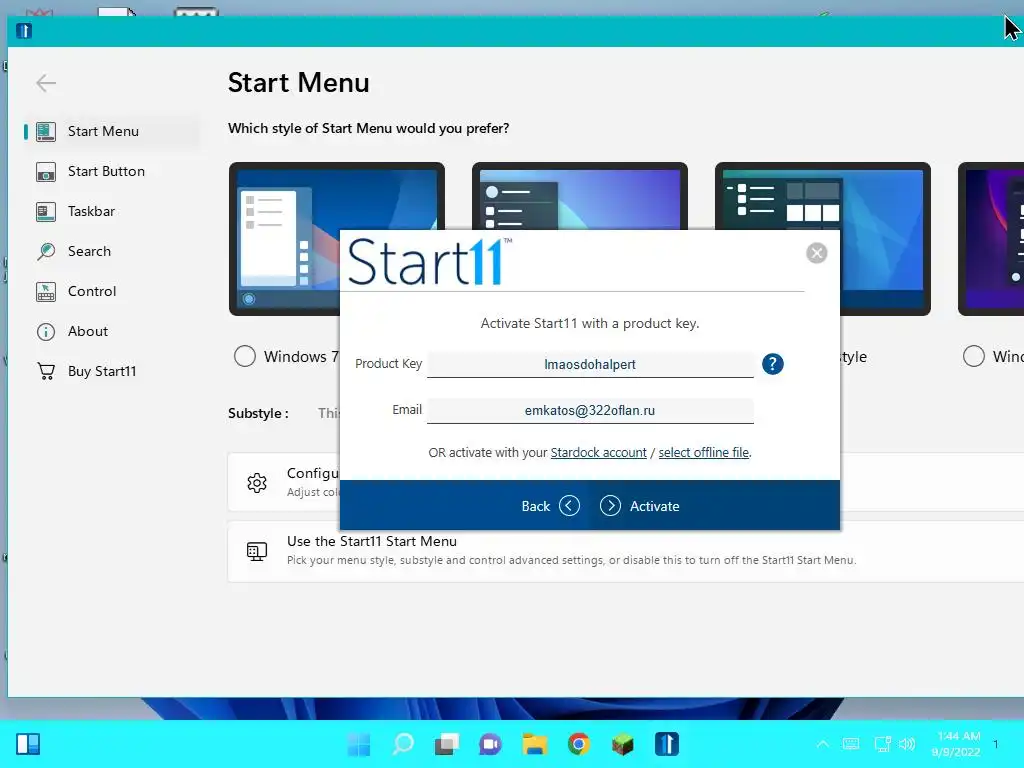Open the Start Menu sidebar section
Image resolution: width=1024 pixels, height=768 pixels.
click(x=111, y=131)
